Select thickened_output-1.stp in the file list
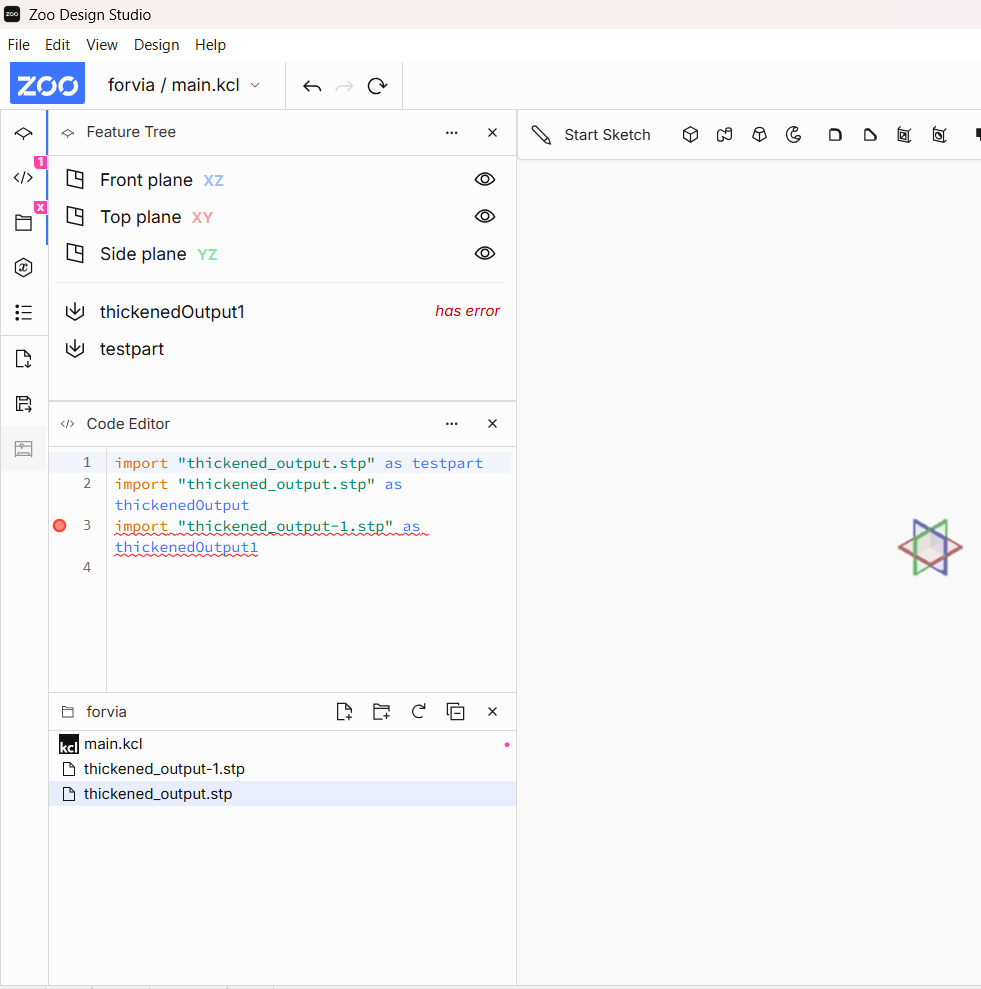 tap(164, 769)
